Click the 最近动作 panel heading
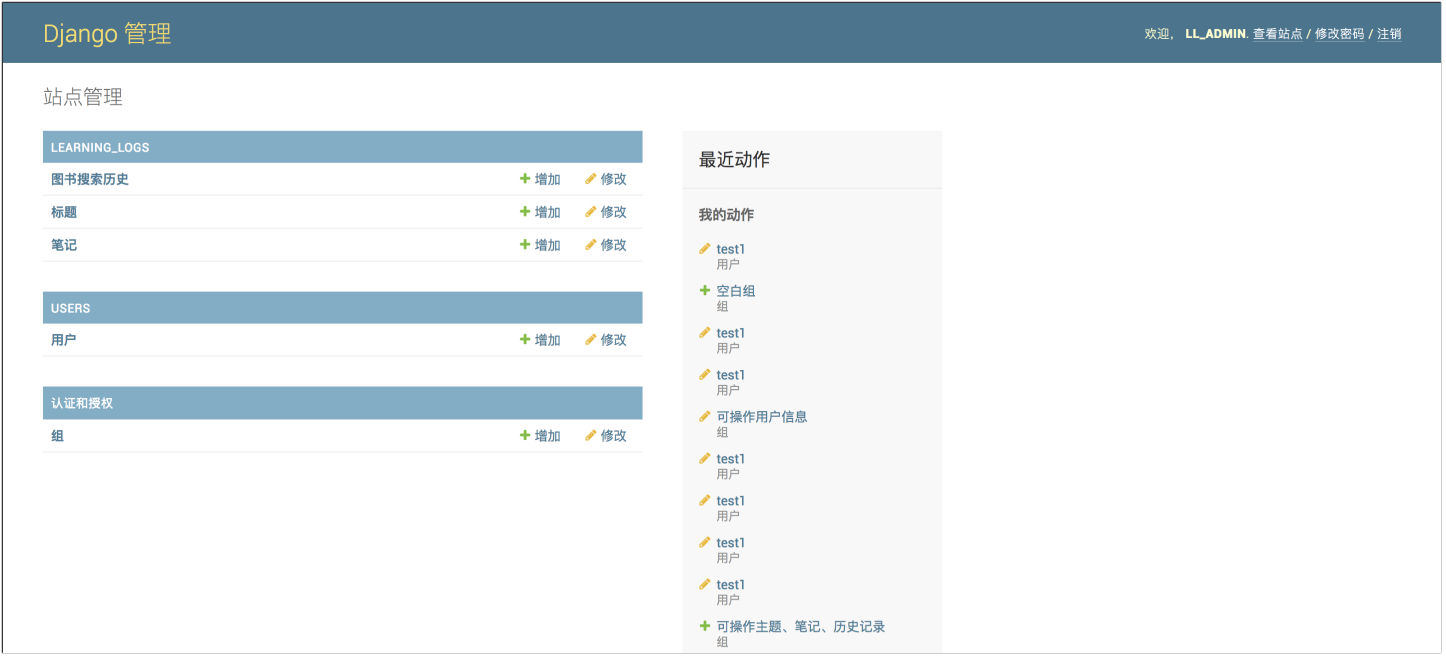Viewport: 1446px width, 657px height. 734,160
